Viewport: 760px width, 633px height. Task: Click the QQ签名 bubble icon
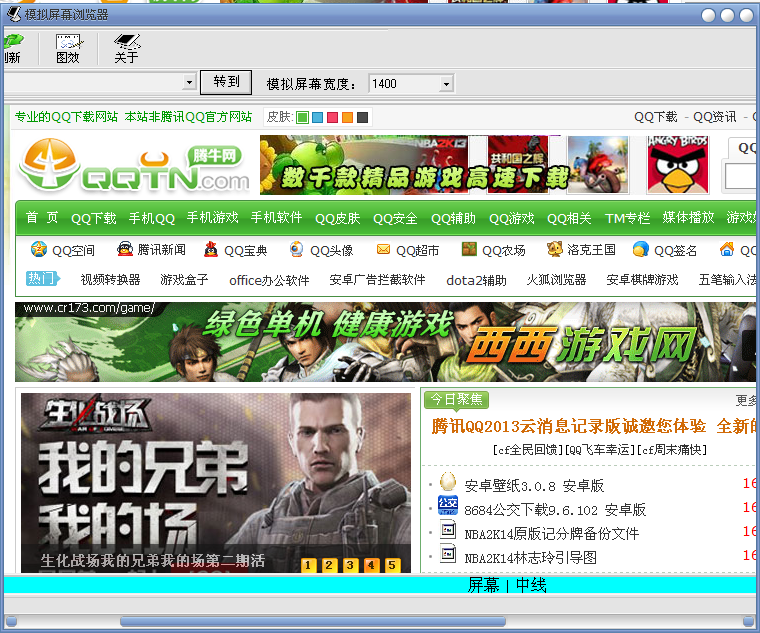[x=641, y=249]
